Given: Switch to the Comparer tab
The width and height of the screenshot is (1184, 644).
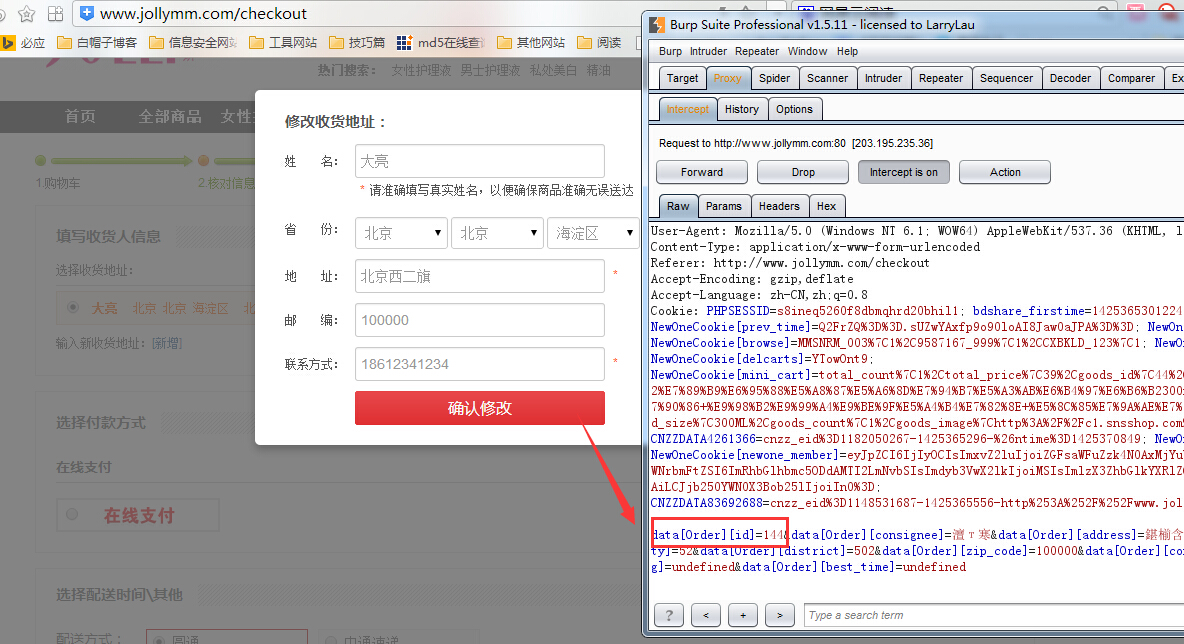Looking at the screenshot, I should (x=1131, y=79).
